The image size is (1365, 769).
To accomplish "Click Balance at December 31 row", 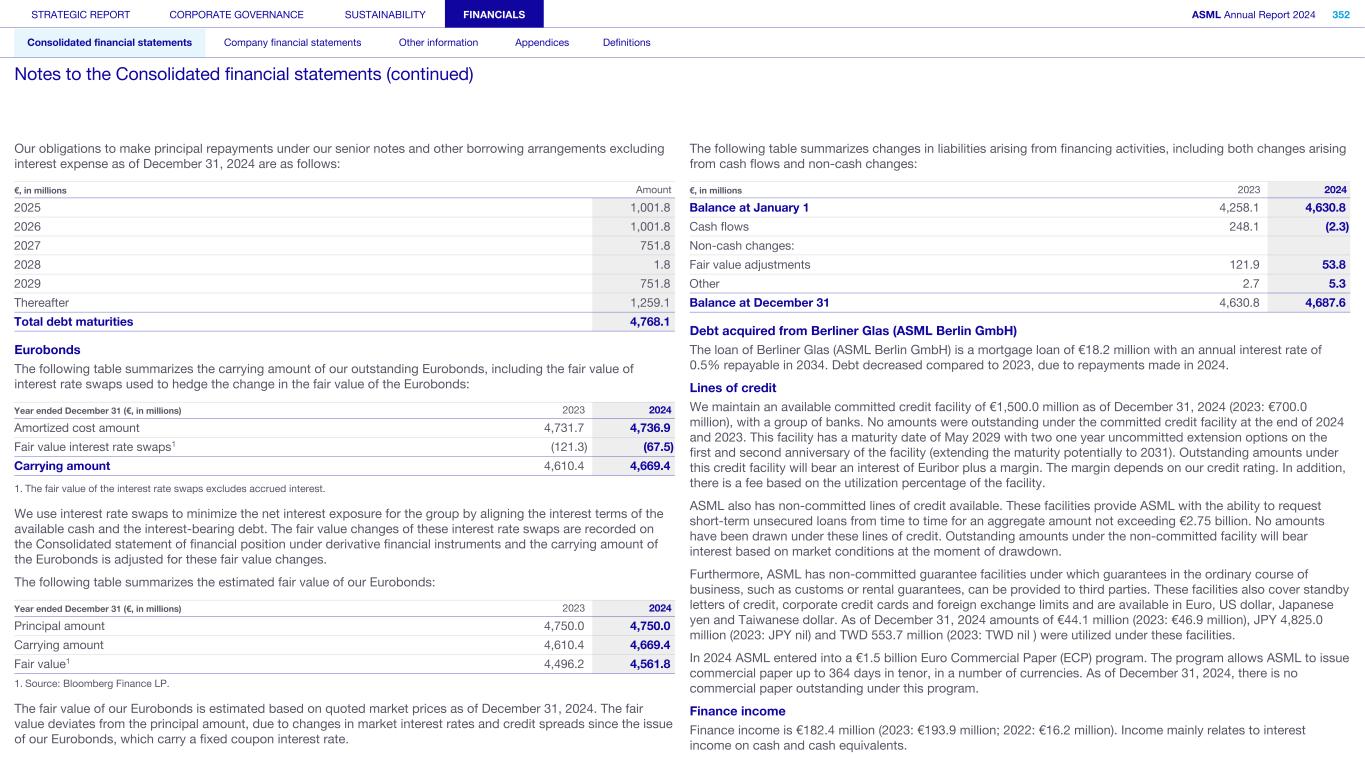I will 759,303.
